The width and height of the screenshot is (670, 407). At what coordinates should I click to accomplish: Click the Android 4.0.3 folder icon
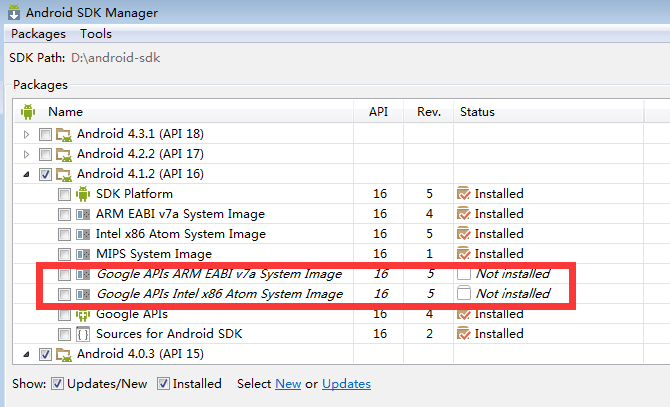[64, 354]
